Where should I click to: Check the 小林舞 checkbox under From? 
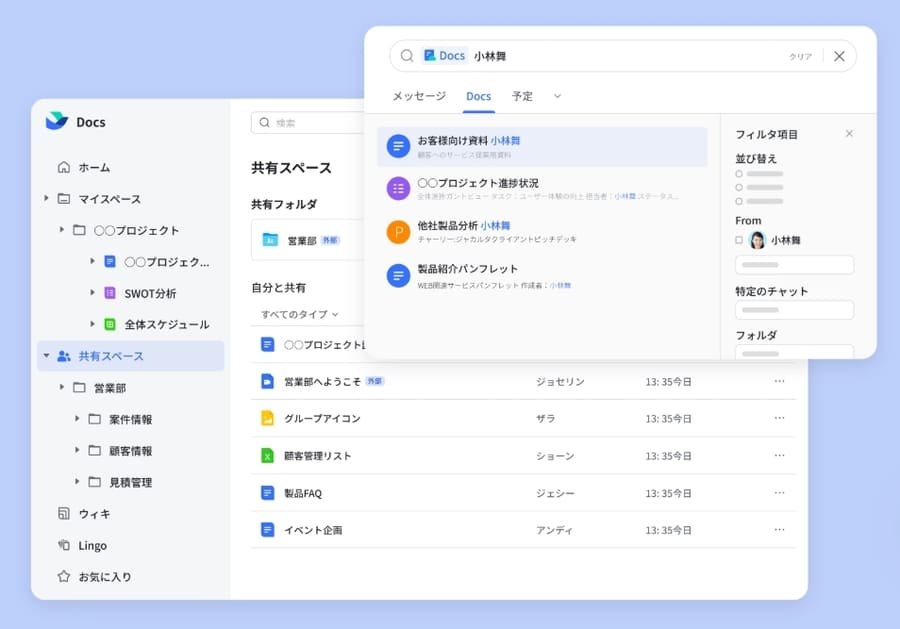point(737,239)
